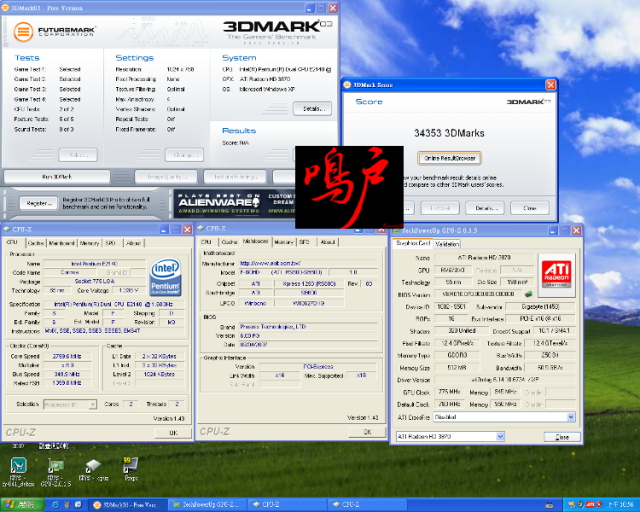Screen dimensions: 640x512
Task: Open About tab in middle CPU-Z window
Action: point(327,242)
